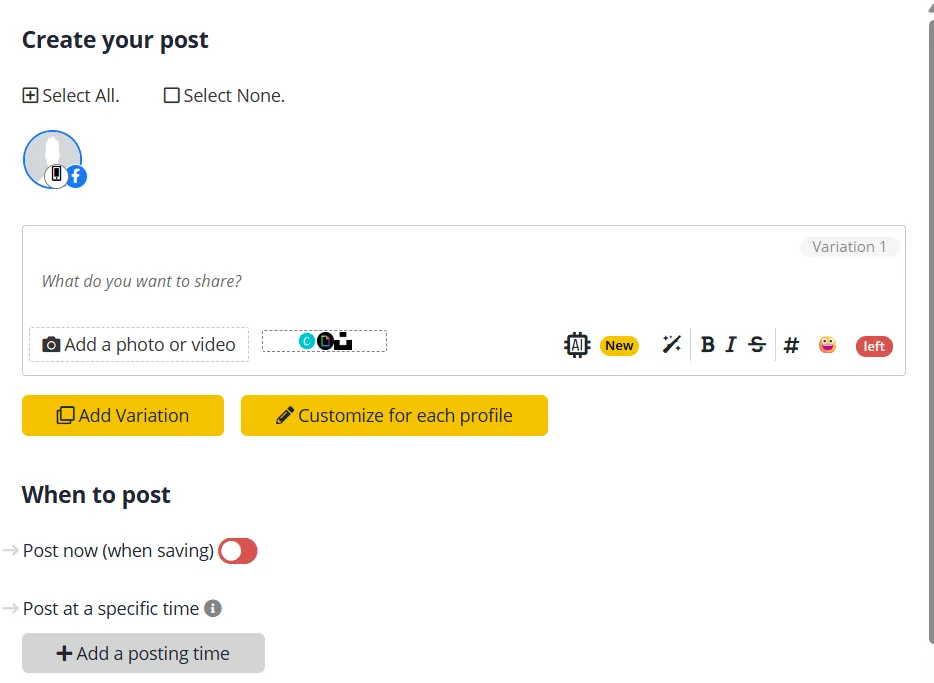Click the yellow New badge
The height and width of the screenshot is (683, 934).
619,346
